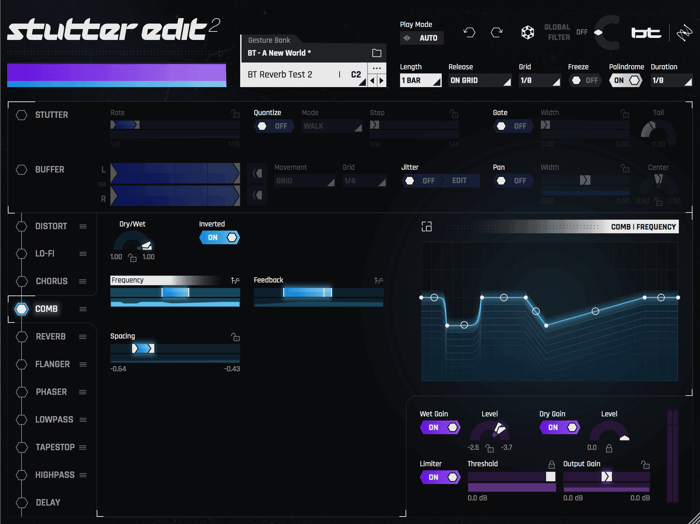Image resolution: width=700 pixels, height=524 pixels.
Task: Enable the Buffer module hexagon
Action: pos(21,170)
